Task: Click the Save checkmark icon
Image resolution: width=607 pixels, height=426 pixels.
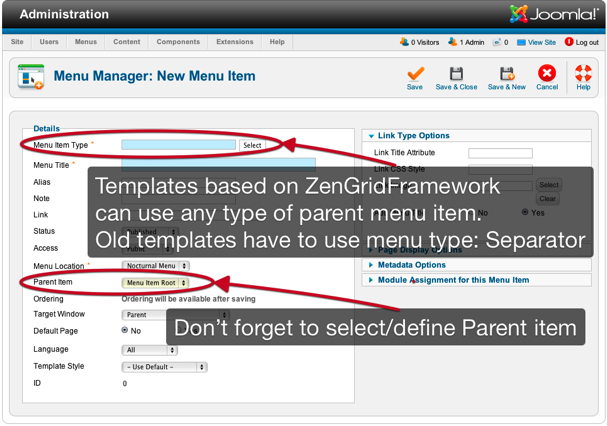Action: coord(415,73)
